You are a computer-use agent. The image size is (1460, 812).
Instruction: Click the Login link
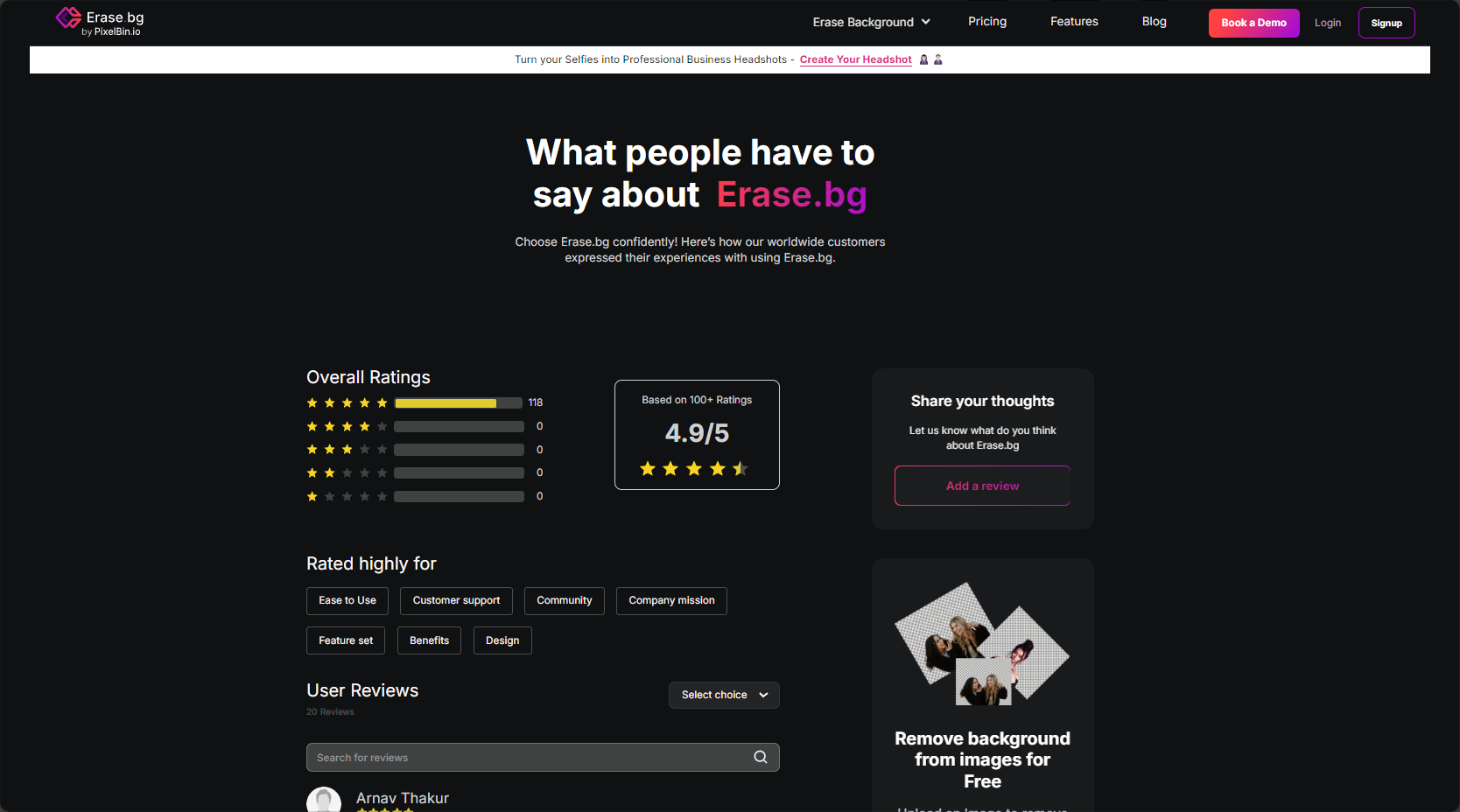tap(1327, 23)
